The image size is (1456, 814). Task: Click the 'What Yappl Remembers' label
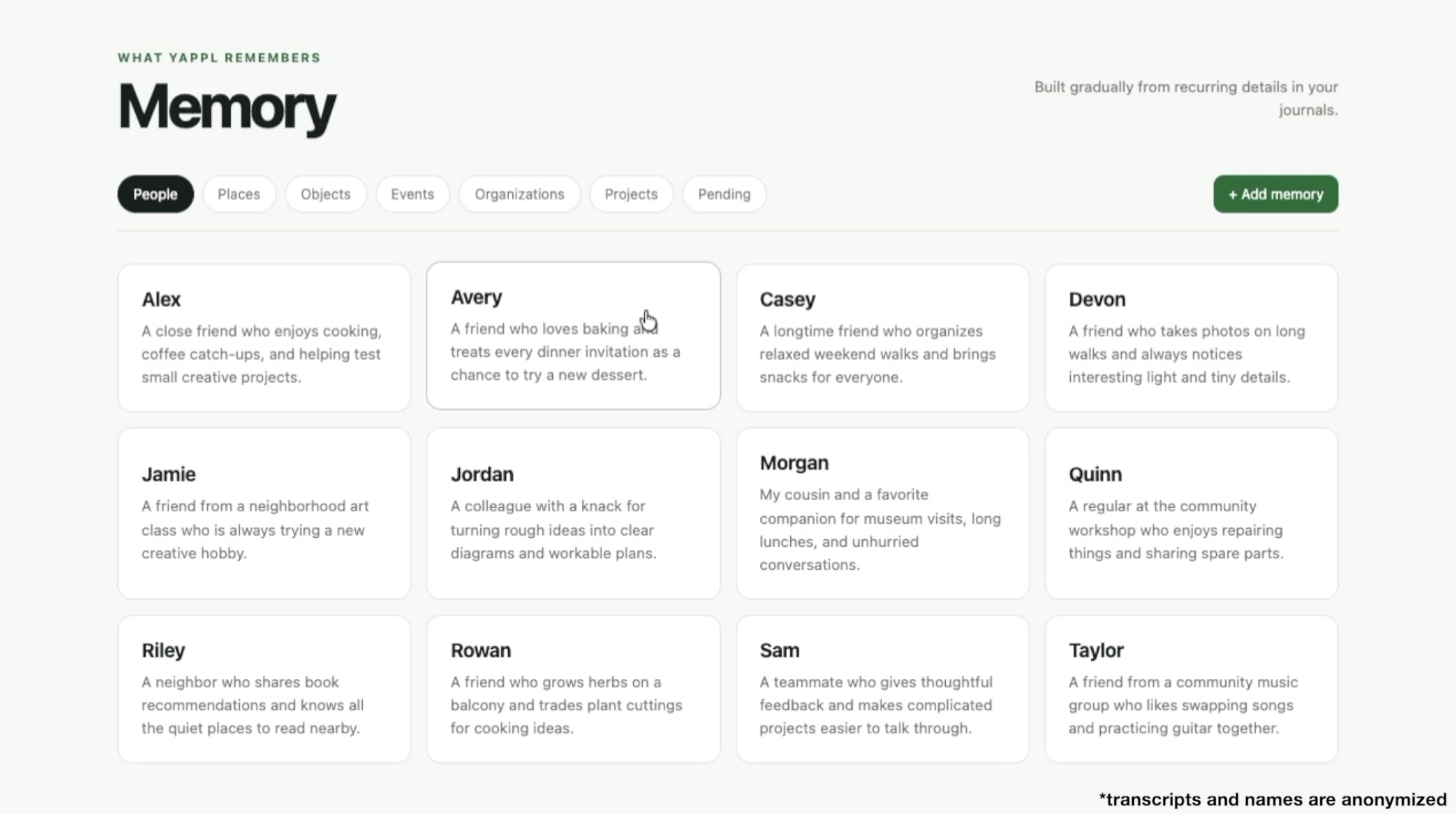(219, 58)
